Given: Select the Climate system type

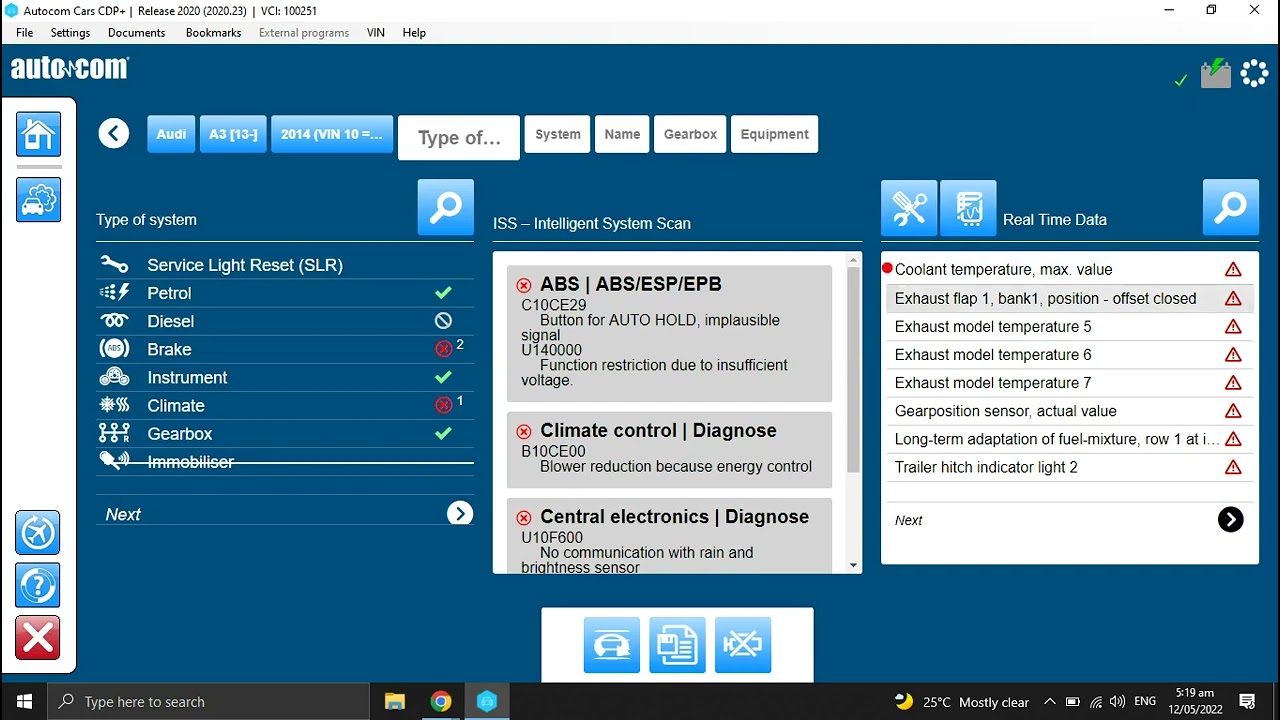Looking at the screenshot, I should (x=285, y=405).
